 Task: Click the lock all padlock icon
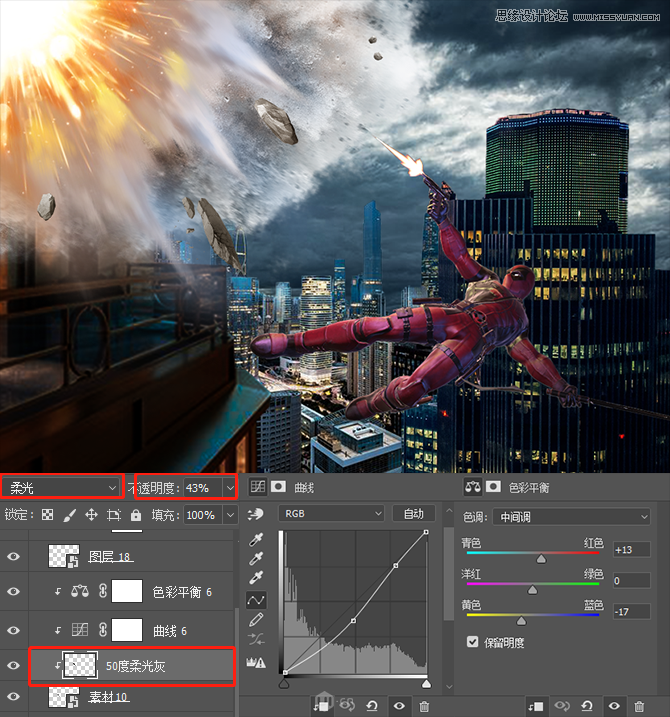point(136,515)
